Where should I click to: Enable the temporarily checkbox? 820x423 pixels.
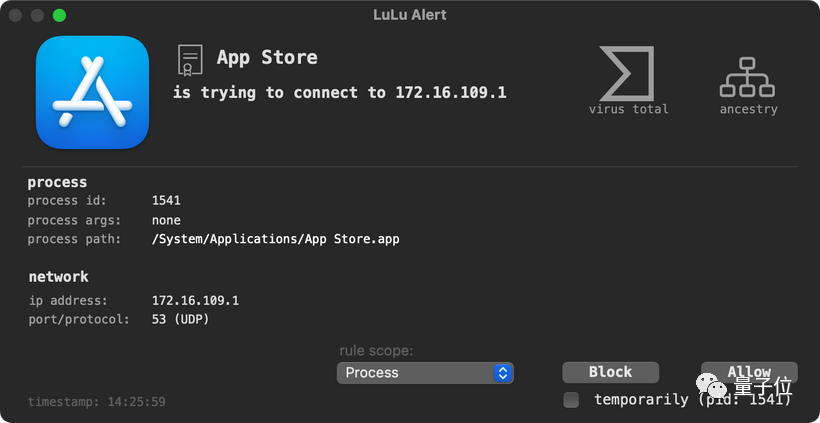click(x=571, y=400)
